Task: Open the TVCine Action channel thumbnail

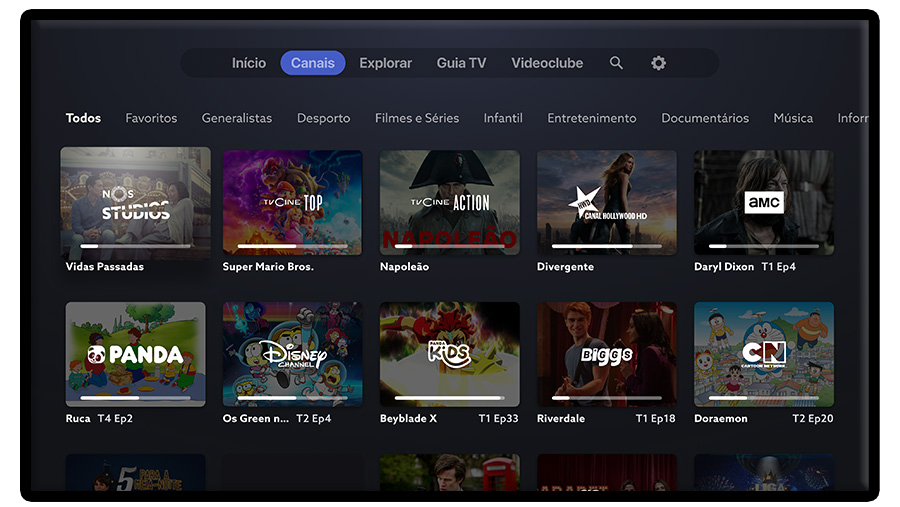Action: click(450, 203)
